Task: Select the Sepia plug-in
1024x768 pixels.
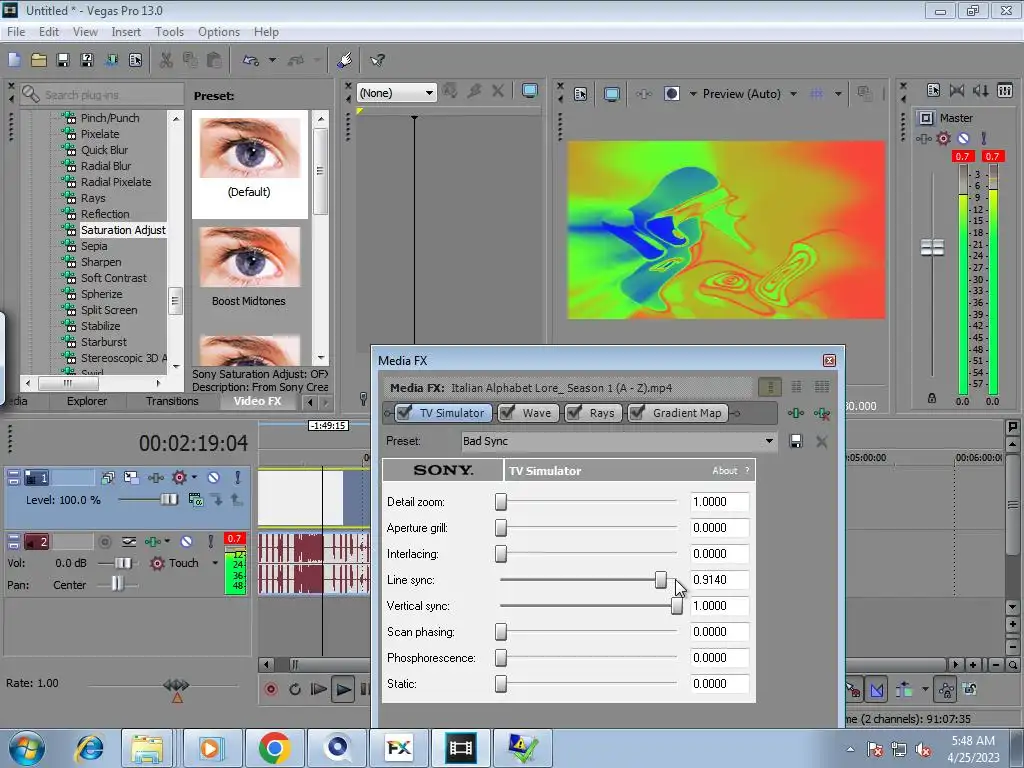Action: tap(94, 246)
